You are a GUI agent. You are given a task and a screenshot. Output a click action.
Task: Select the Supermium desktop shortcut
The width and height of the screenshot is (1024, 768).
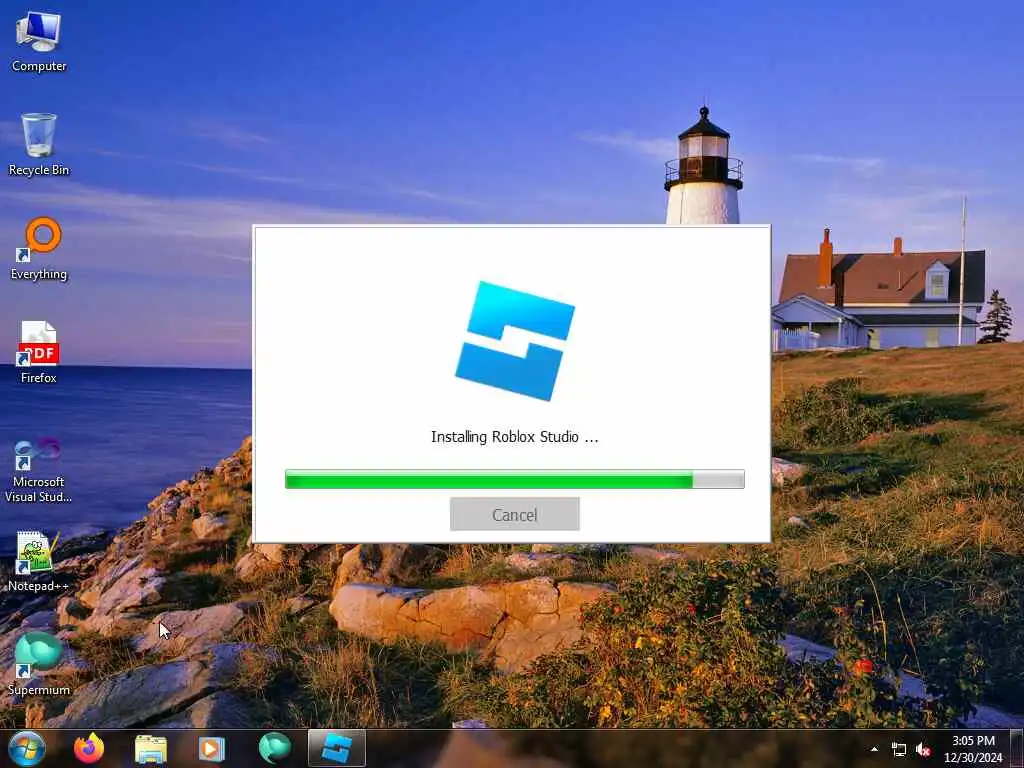[x=39, y=664]
